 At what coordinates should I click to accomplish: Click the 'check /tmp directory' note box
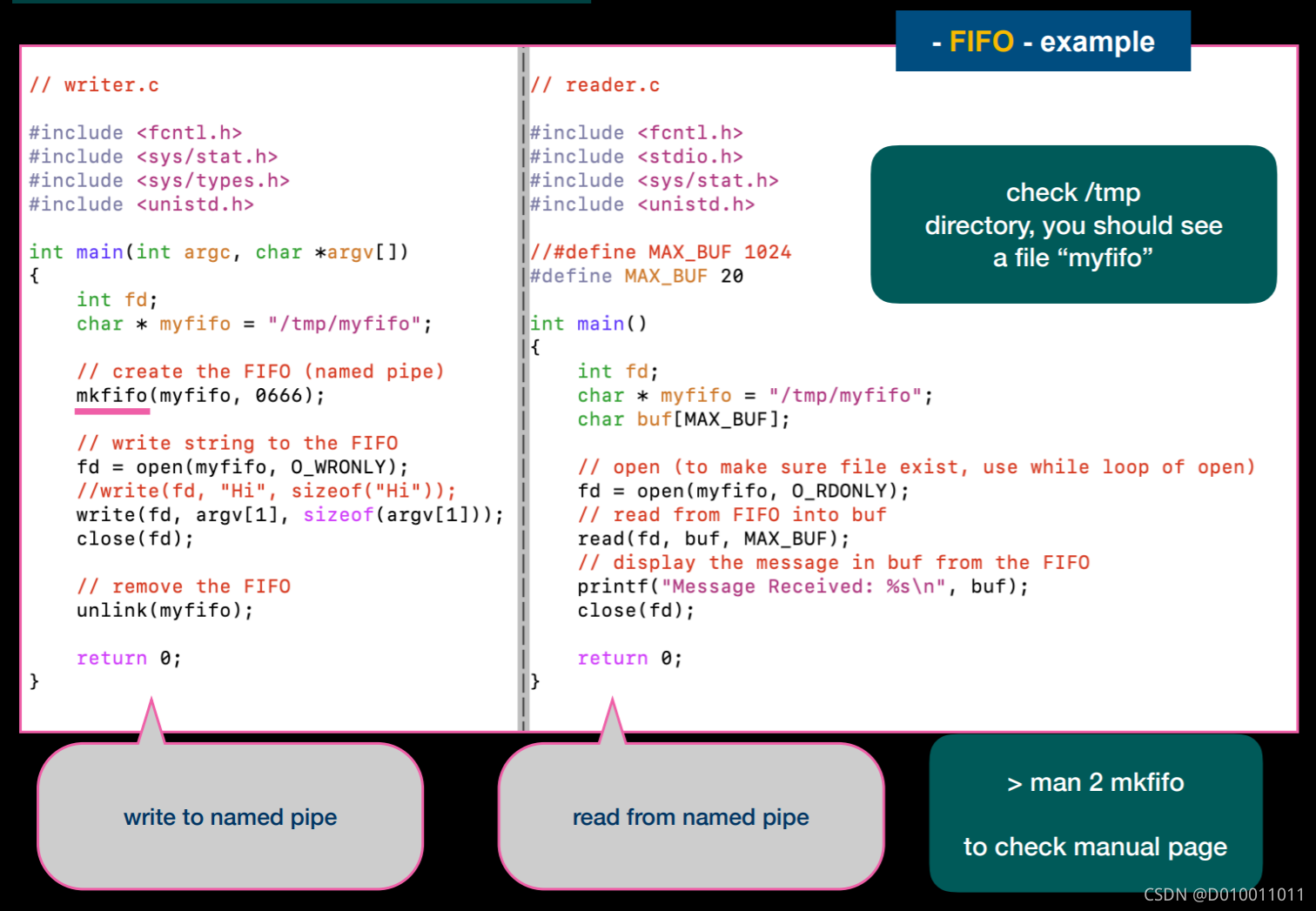pyautogui.click(x=1073, y=224)
